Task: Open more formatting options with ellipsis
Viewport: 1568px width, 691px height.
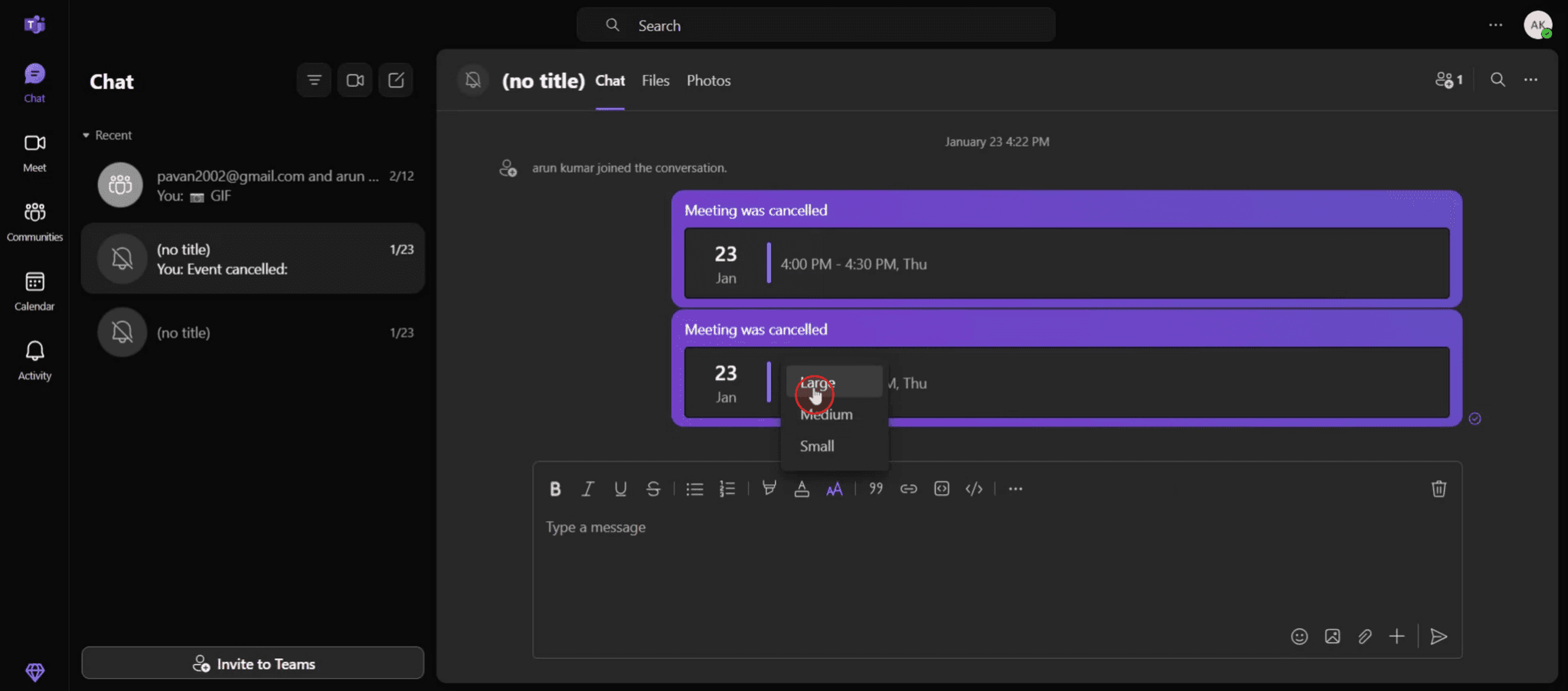Action: pyautogui.click(x=1014, y=488)
